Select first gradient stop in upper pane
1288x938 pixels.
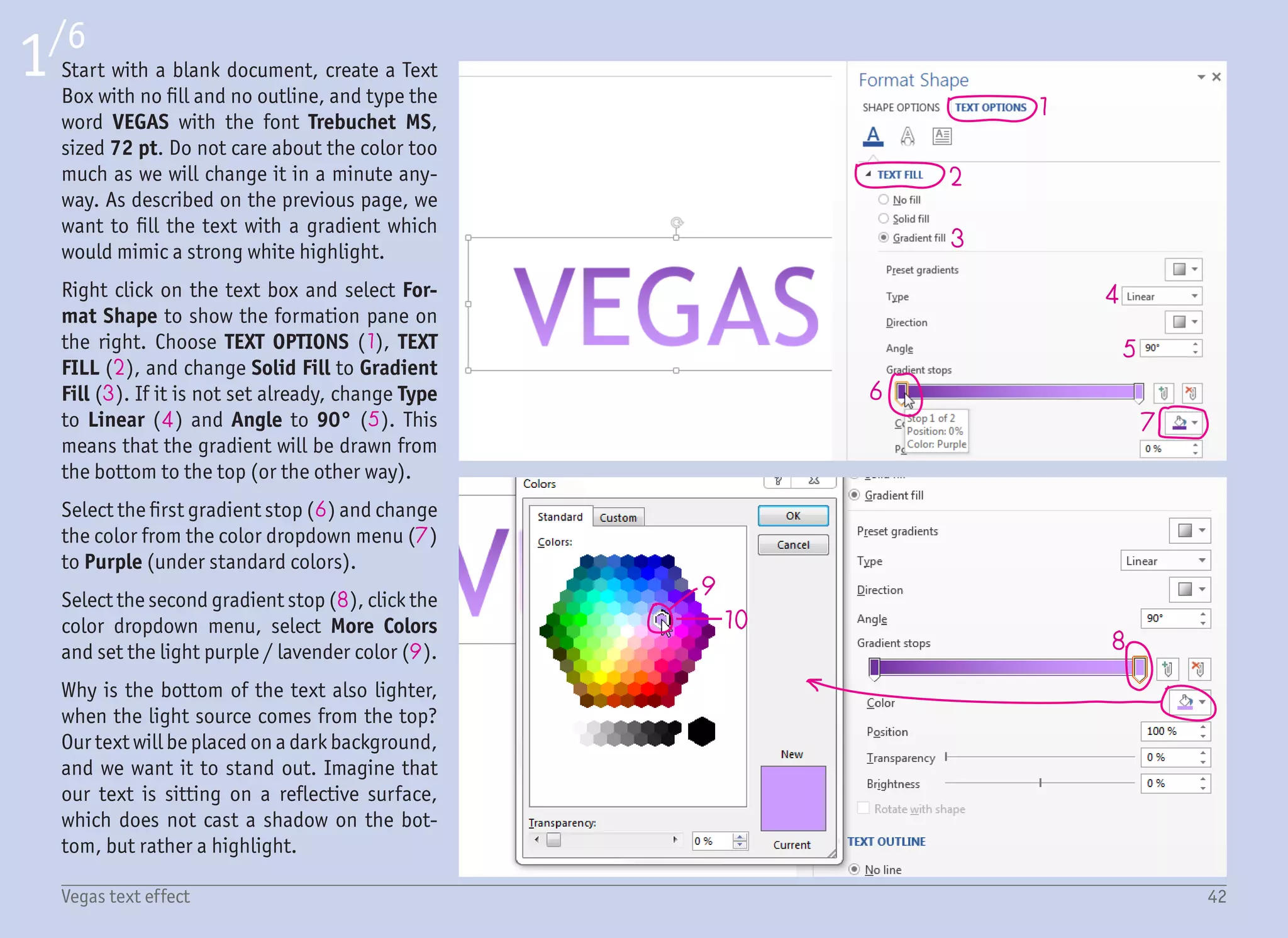(902, 394)
